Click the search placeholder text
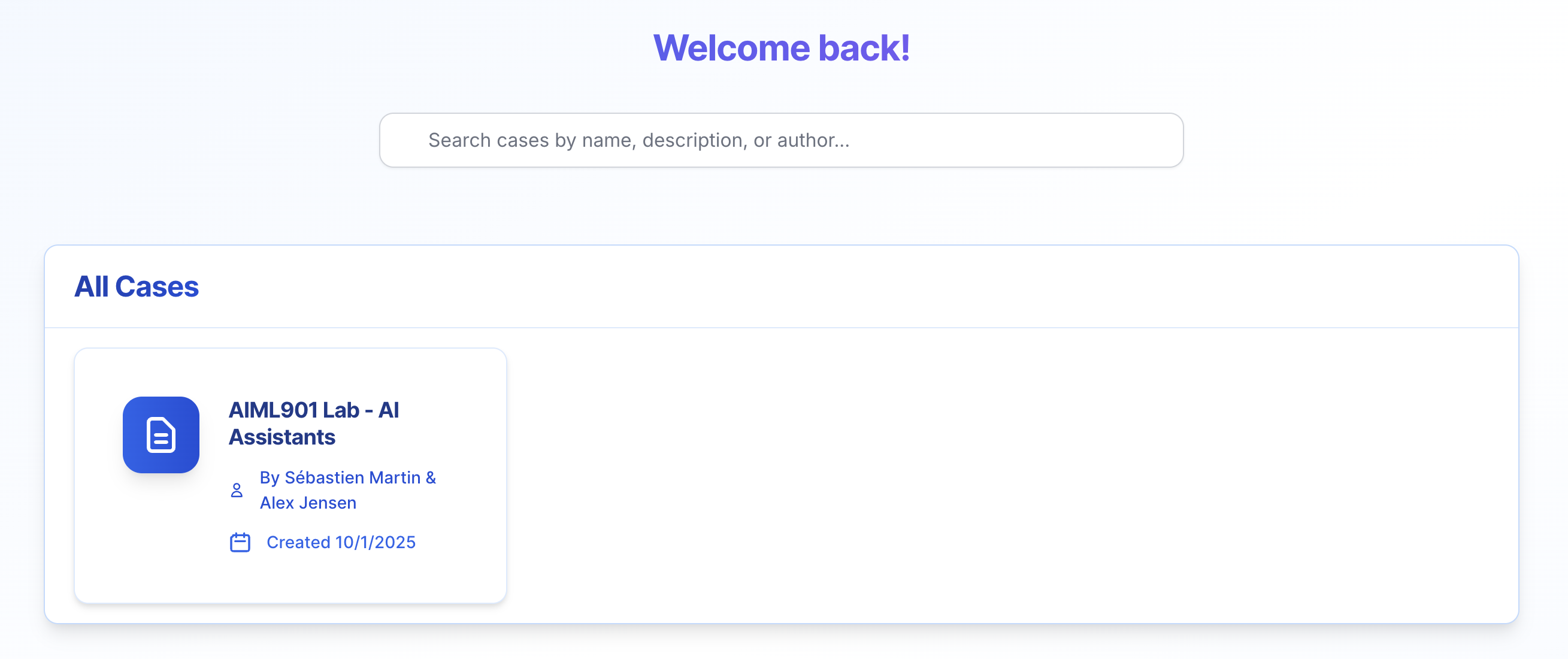Viewport: 1568px width, 659px height. click(638, 140)
